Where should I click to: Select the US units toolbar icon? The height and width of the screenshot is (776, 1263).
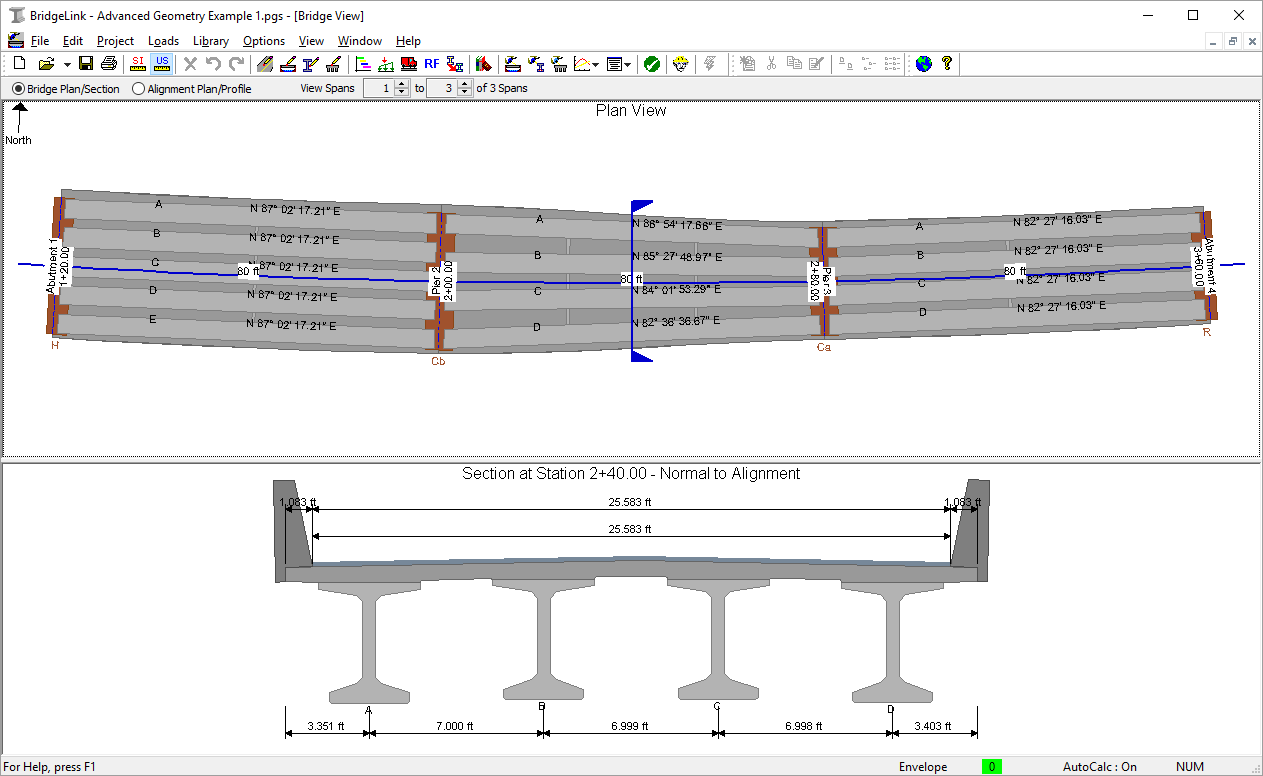[x=162, y=63]
